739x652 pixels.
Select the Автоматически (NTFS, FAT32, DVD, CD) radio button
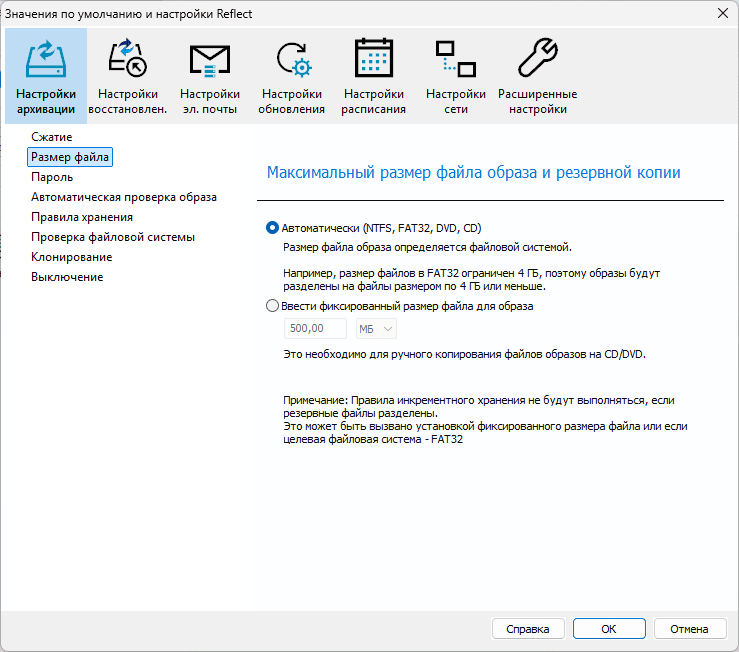click(272, 228)
